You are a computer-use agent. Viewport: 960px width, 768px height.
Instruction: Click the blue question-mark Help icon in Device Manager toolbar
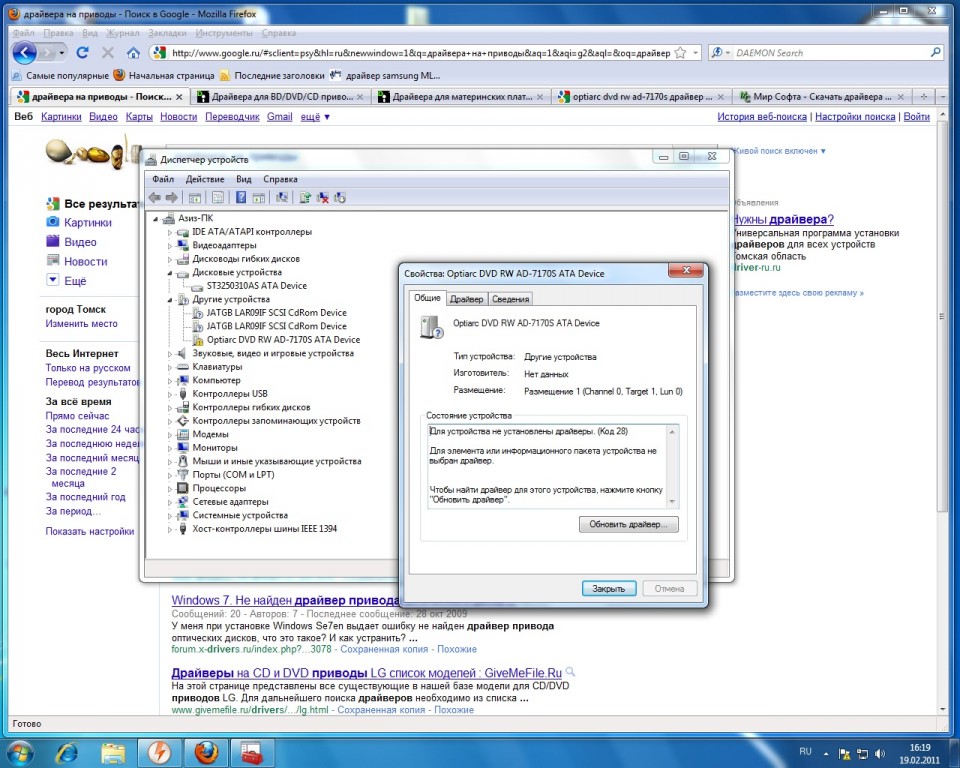click(x=241, y=197)
